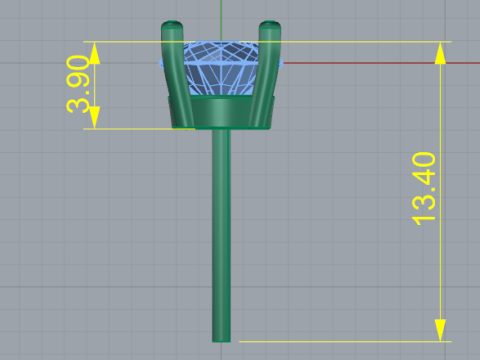Click the green basket base collar

point(221,112)
